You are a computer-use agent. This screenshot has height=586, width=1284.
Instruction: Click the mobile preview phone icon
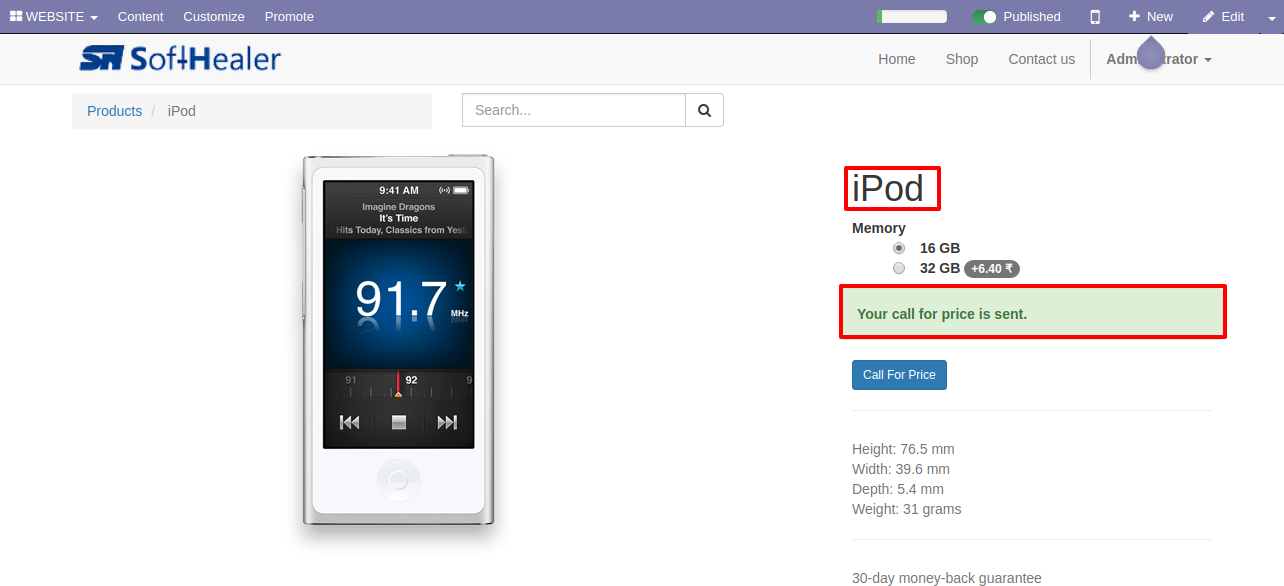point(1095,17)
